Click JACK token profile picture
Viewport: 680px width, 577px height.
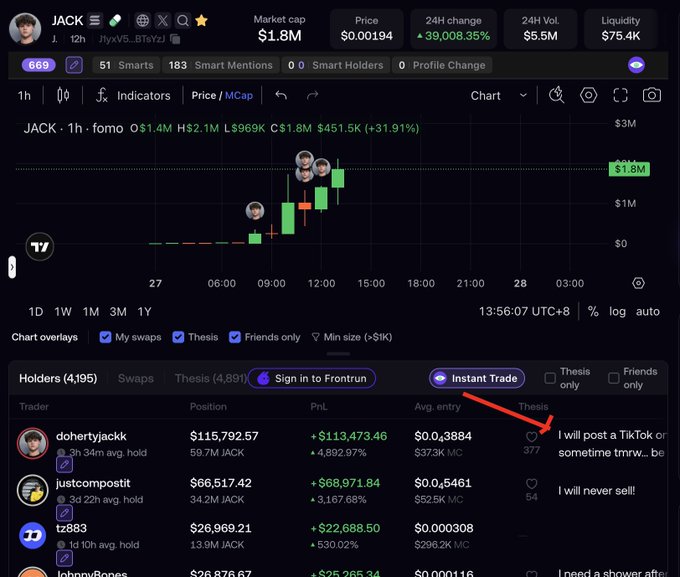pos(25,29)
